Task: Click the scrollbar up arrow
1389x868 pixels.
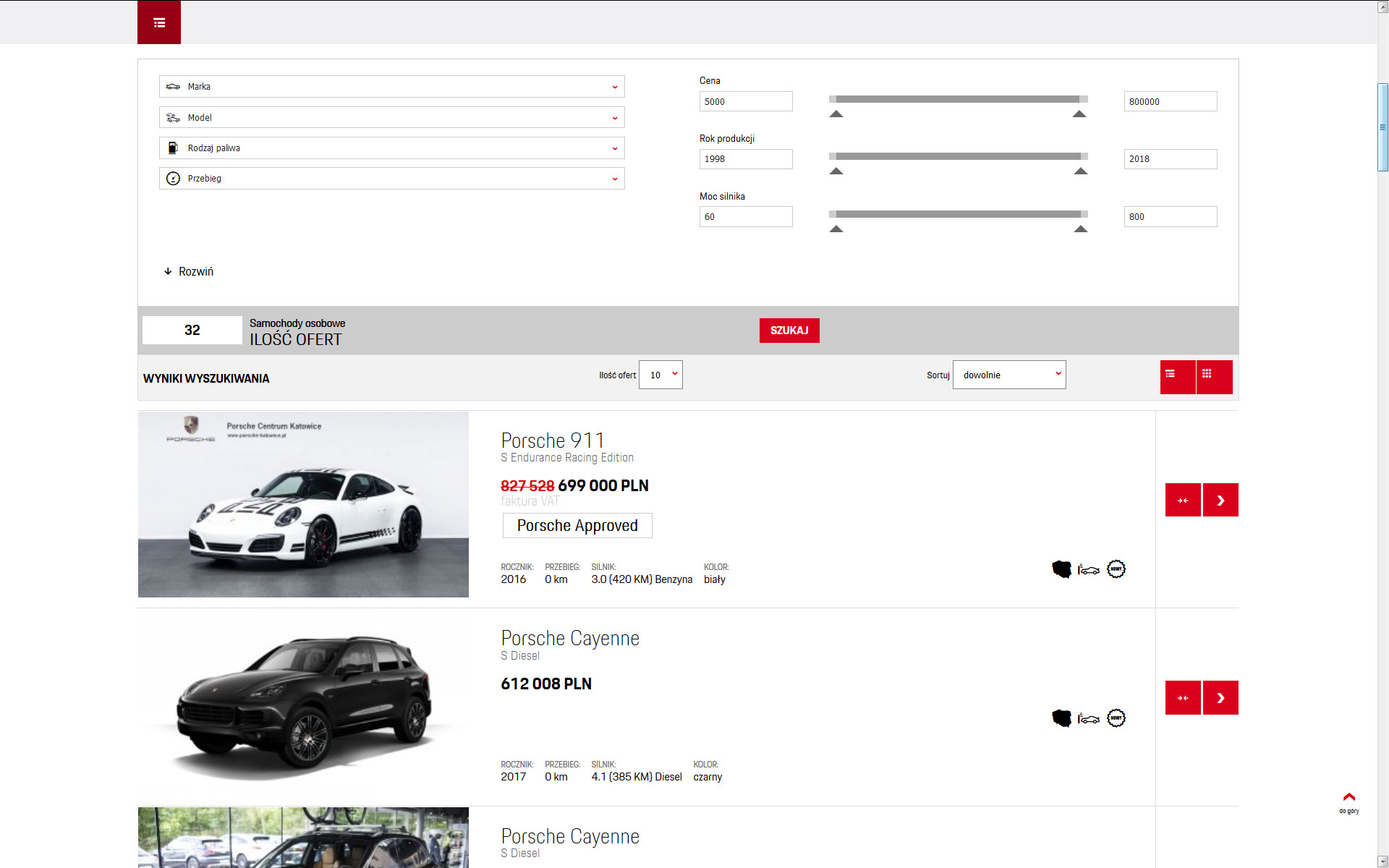Action: (1382, 7)
